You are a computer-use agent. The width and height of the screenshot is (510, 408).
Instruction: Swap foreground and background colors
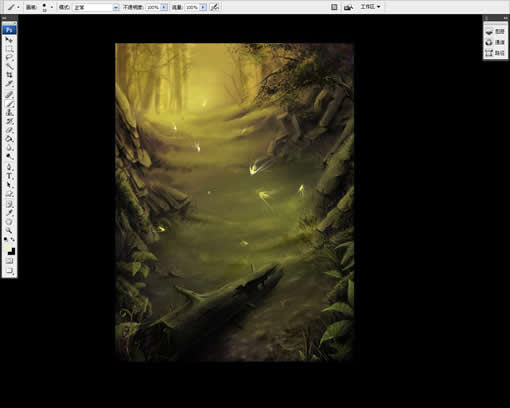13,239
